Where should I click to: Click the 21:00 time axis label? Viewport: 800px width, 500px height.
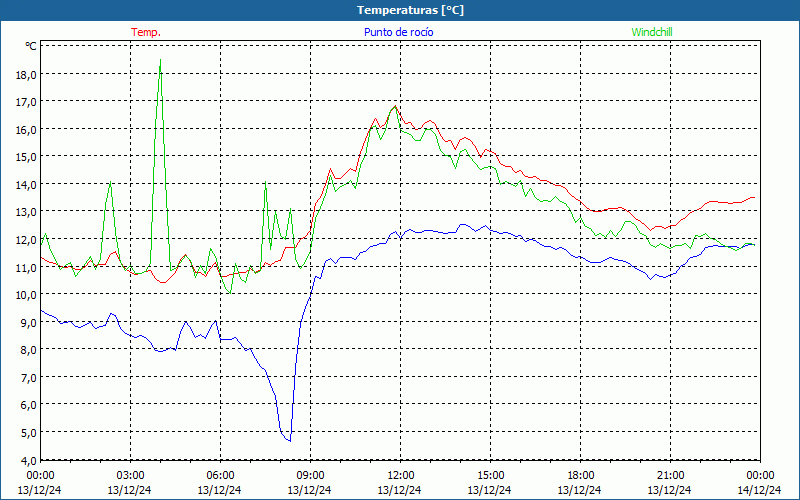coord(670,475)
